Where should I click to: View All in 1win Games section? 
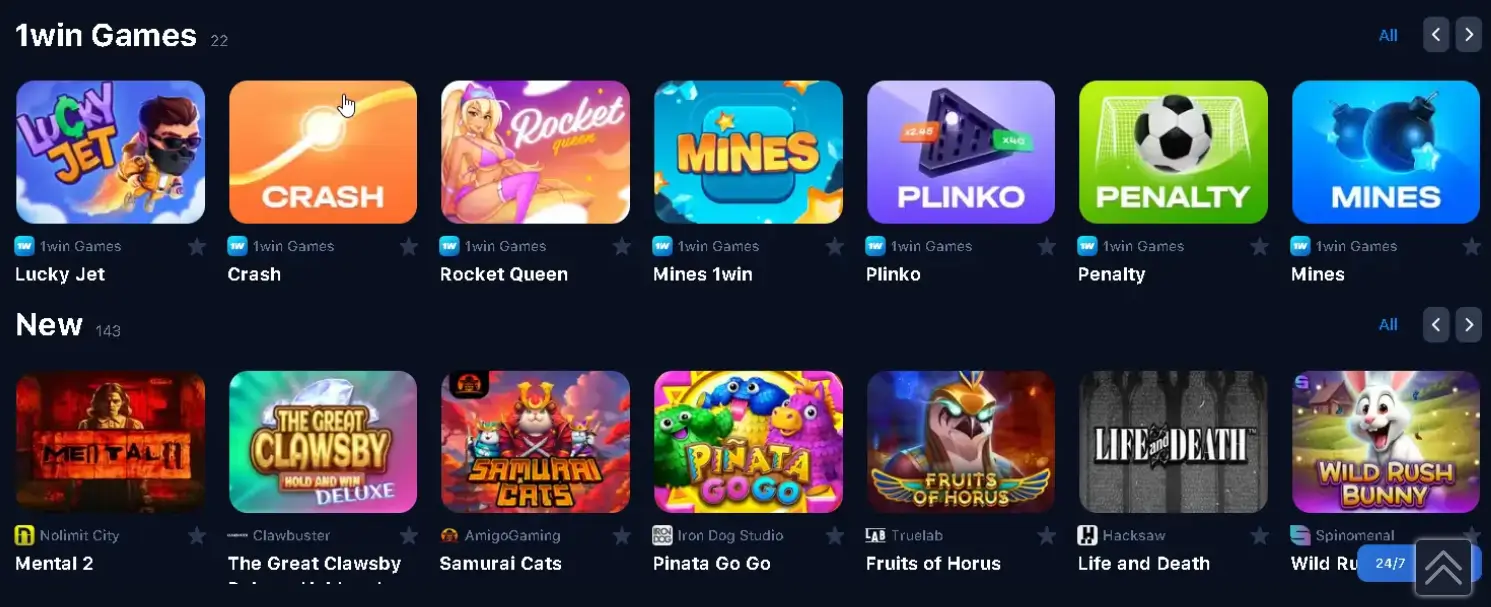tap(1388, 35)
